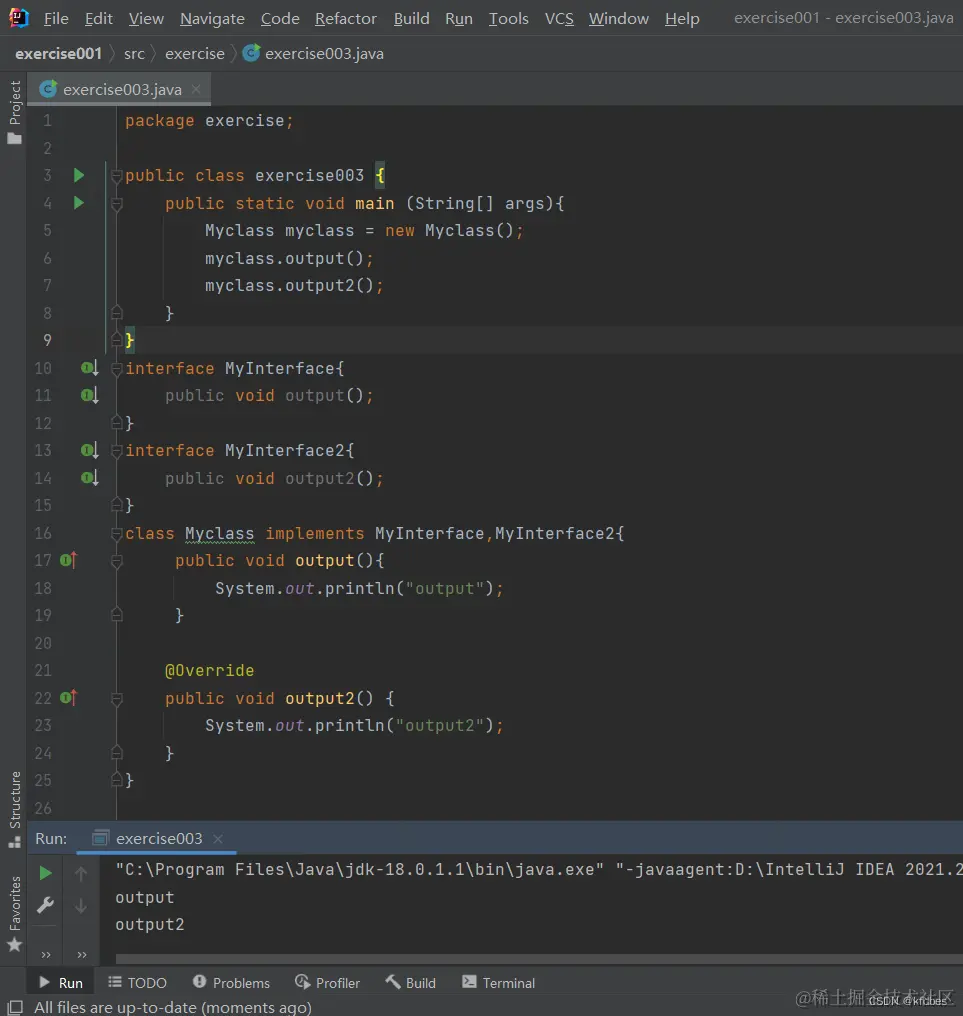Image resolution: width=963 pixels, height=1016 pixels.
Task: Open run settings wrench icon
Action: (x=45, y=905)
